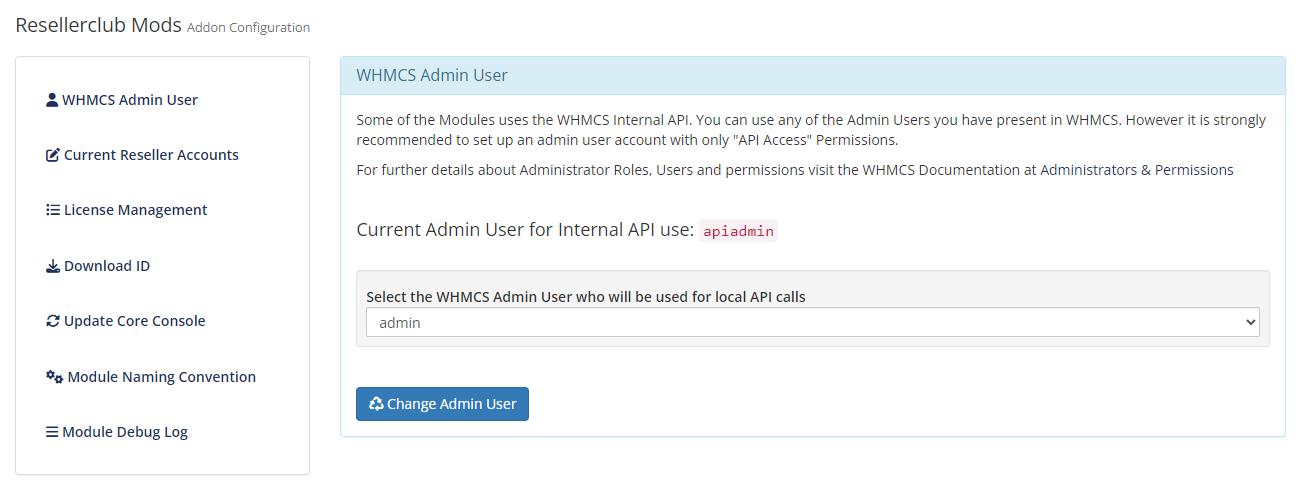
Task: Click the recycle icon on Change Admin User button
Action: [x=376, y=404]
